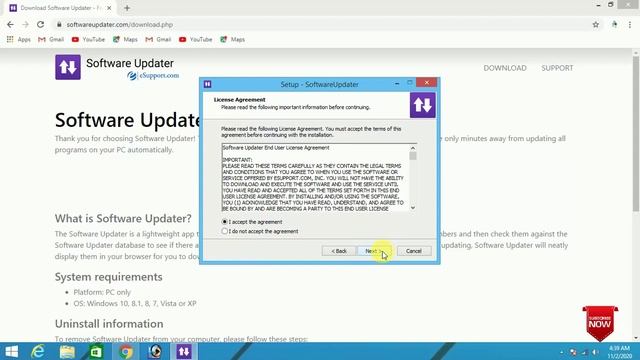Screen dimensions: 640x360
Task: Open the DOWNLOAD page link
Action: [505, 68]
